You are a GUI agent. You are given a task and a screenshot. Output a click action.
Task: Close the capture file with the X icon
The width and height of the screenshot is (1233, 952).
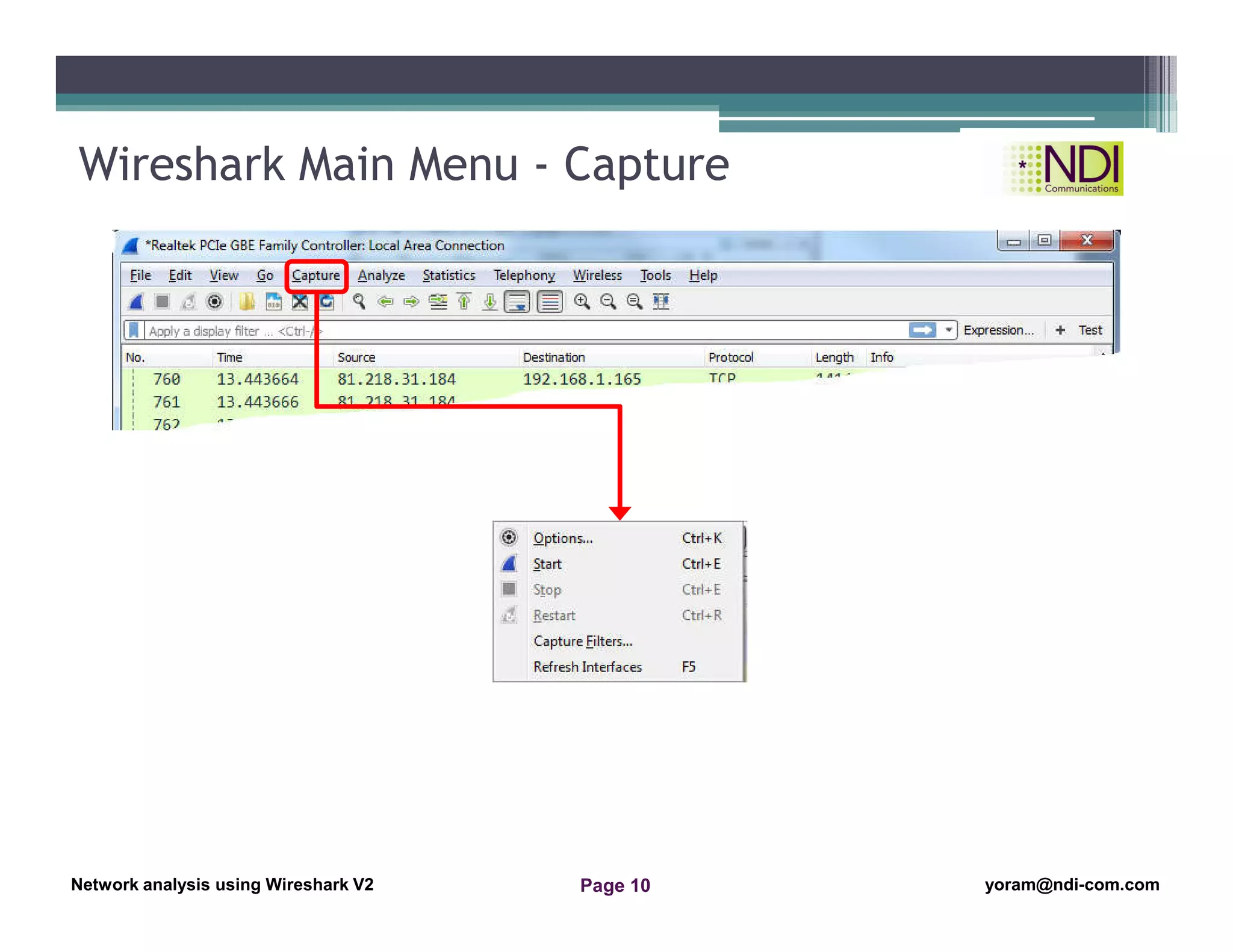[299, 301]
